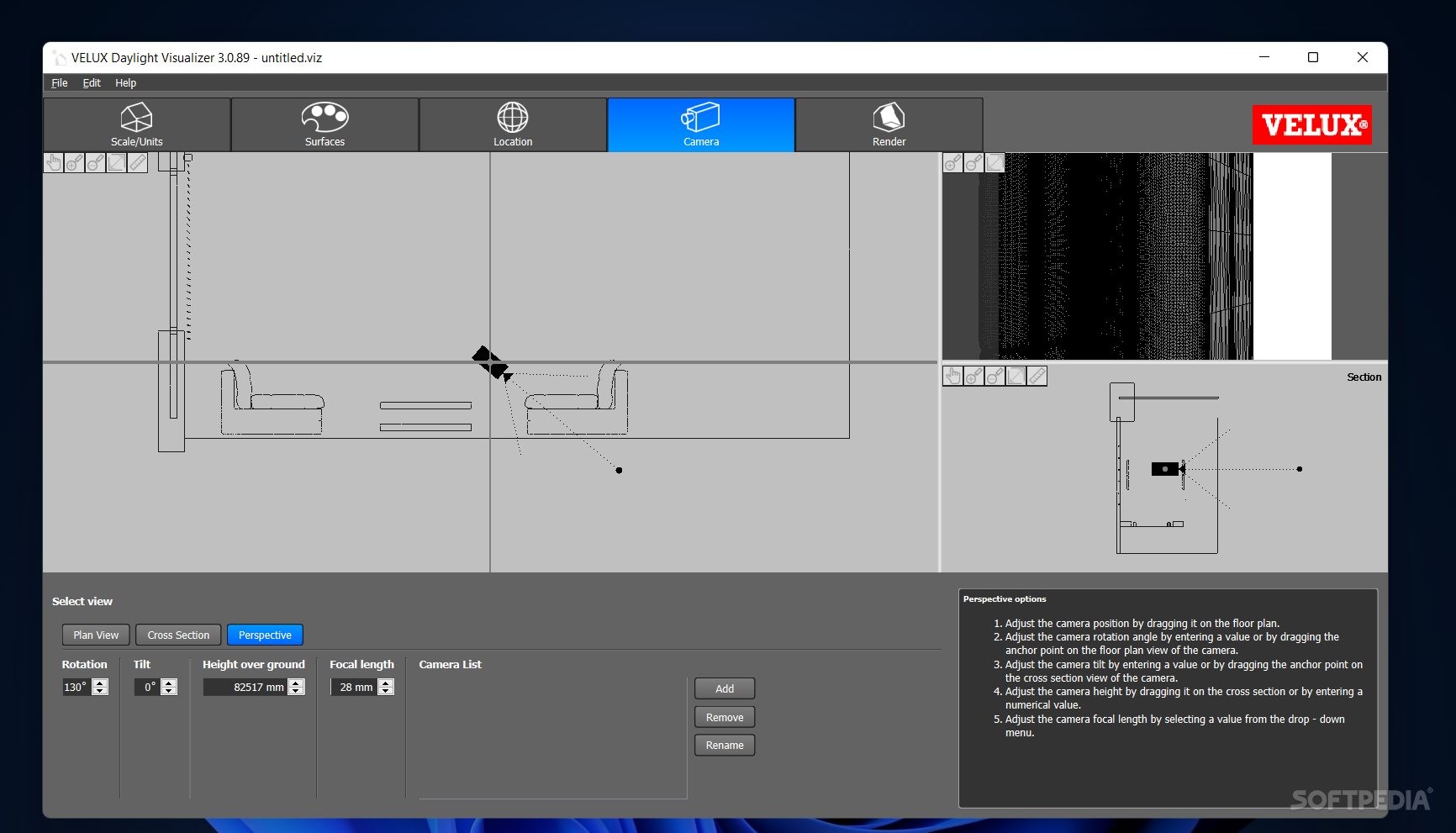Open the Camera step

pos(701,124)
